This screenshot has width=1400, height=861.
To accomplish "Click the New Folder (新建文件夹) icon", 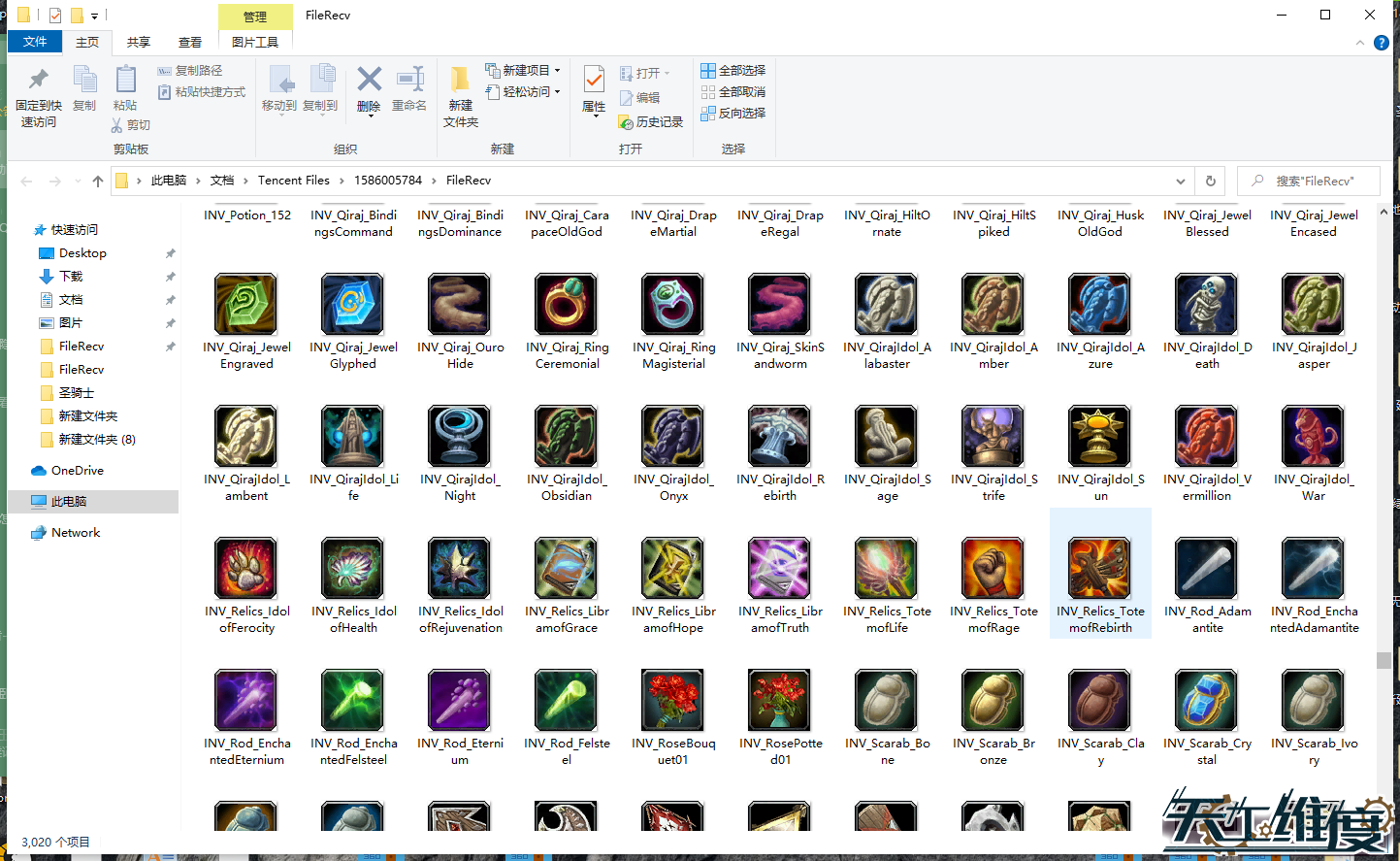I will tap(460, 82).
